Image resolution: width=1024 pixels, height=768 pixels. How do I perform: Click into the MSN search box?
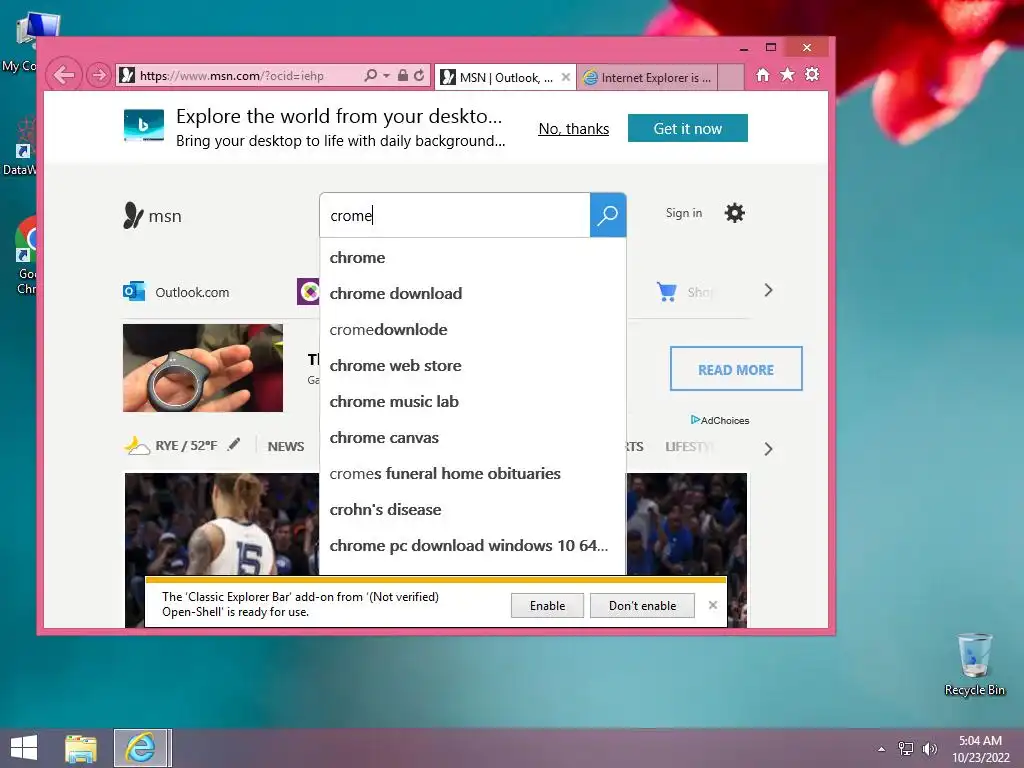click(x=455, y=216)
